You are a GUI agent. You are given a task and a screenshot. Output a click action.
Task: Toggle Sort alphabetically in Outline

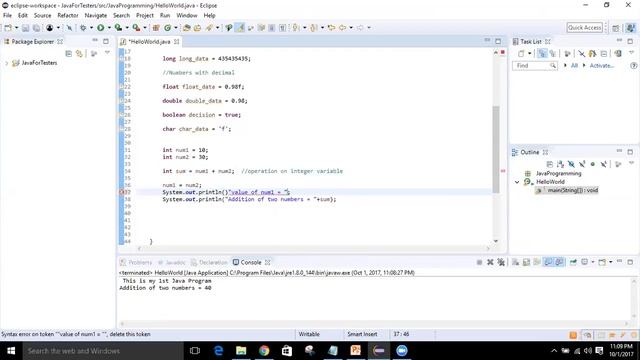(560, 164)
